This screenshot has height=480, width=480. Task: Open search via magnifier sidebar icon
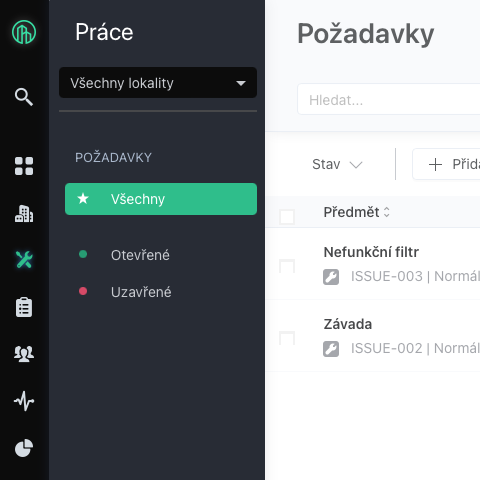(x=24, y=97)
